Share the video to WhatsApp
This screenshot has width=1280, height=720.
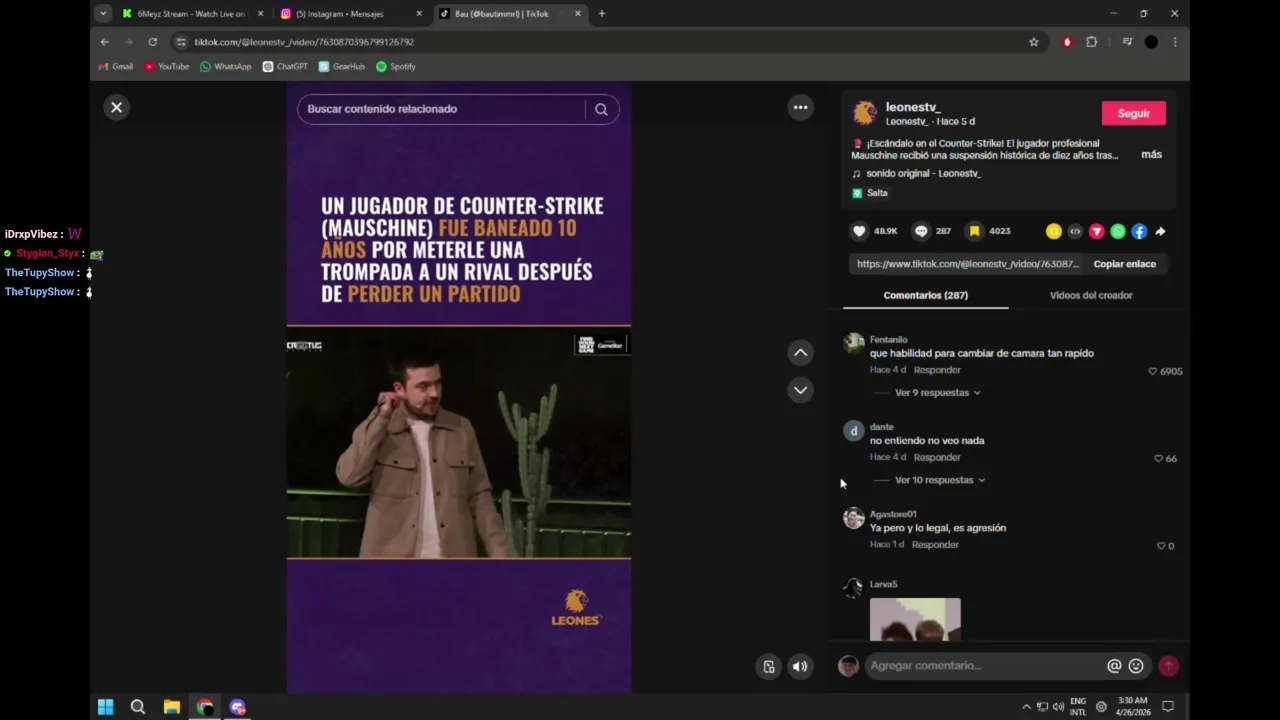pyautogui.click(x=1118, y=231)
